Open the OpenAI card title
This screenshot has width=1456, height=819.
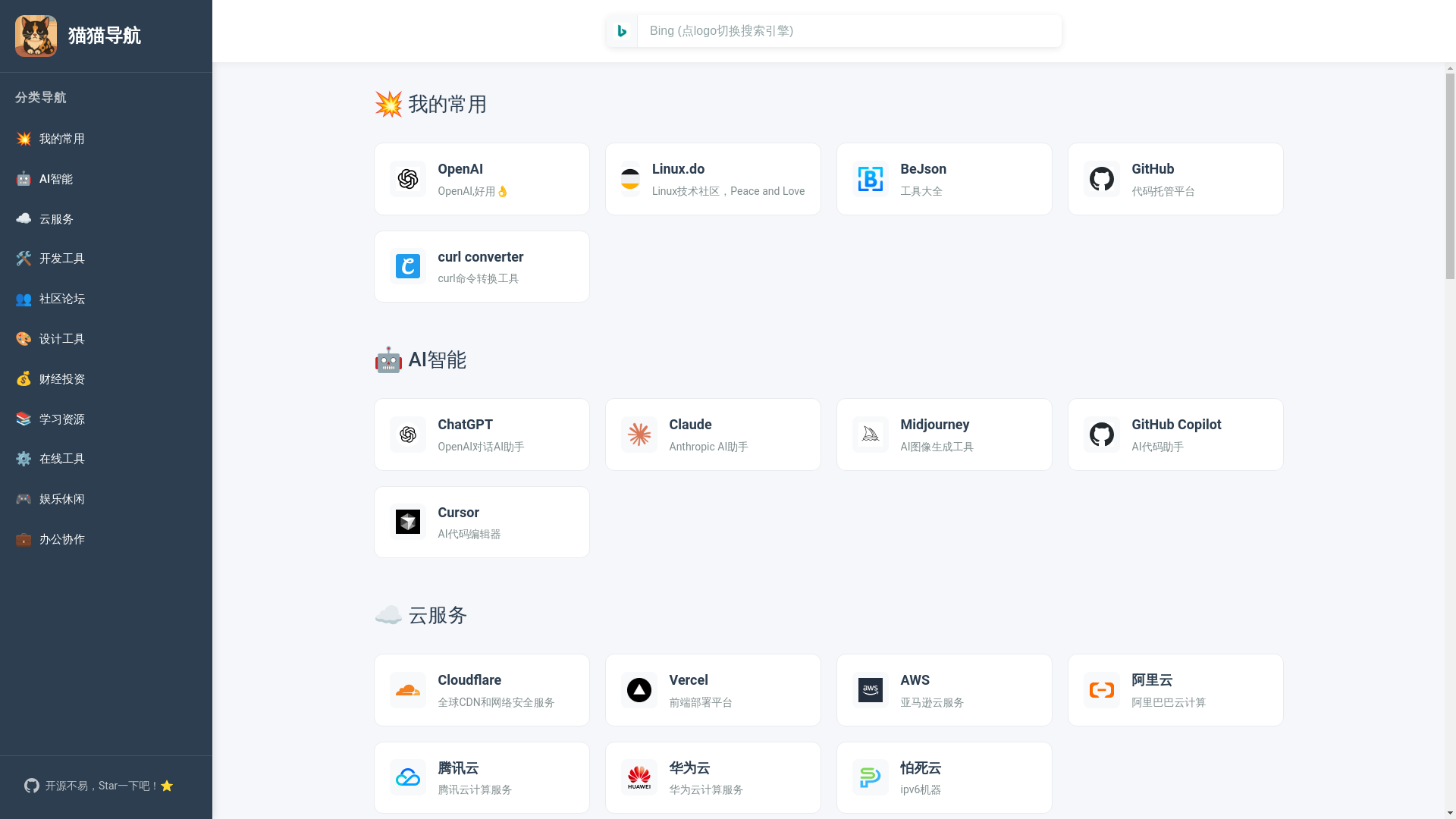[460, 169]
